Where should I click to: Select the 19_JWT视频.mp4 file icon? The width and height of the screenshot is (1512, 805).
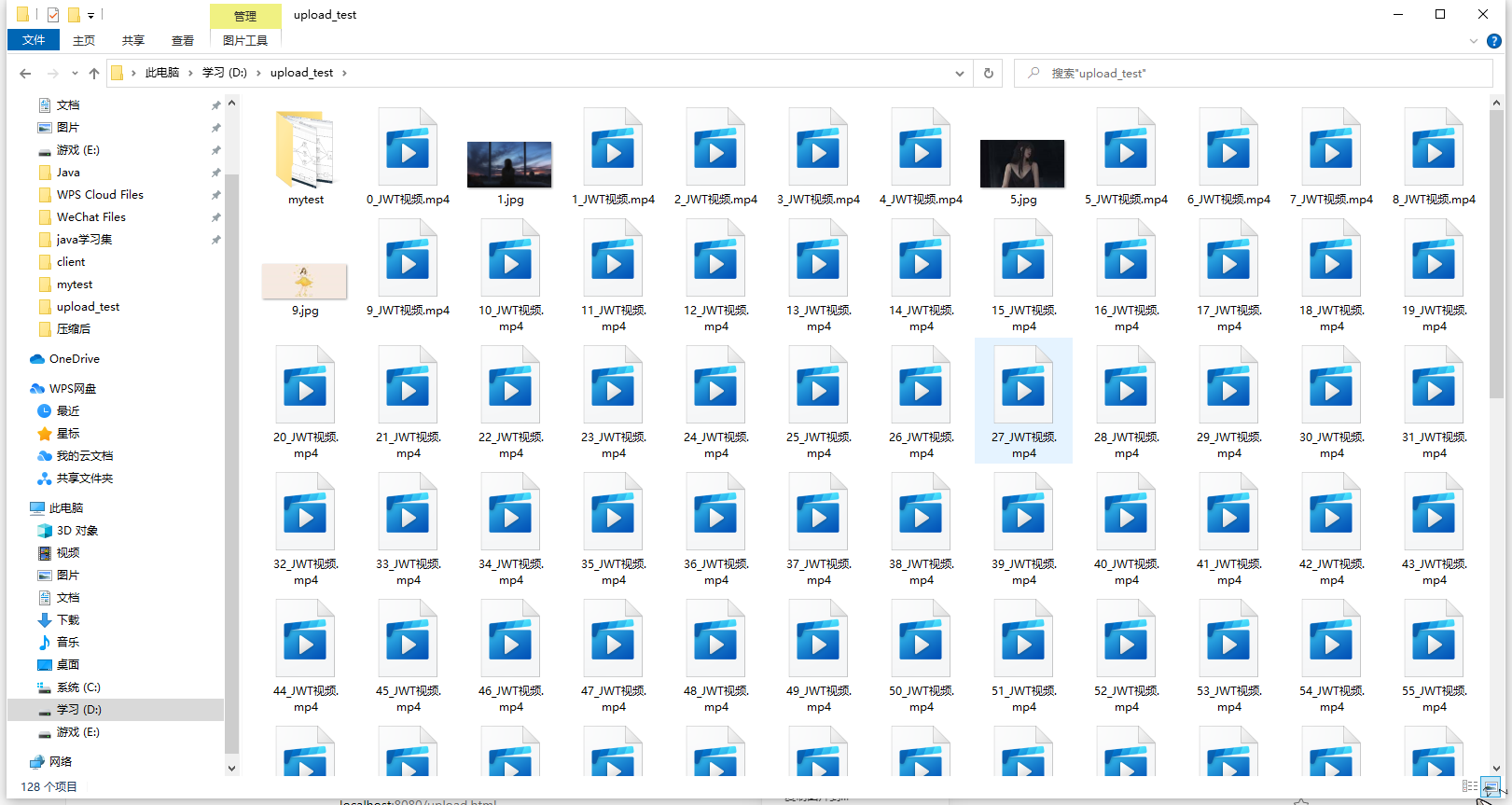(x=1434, y=257)
